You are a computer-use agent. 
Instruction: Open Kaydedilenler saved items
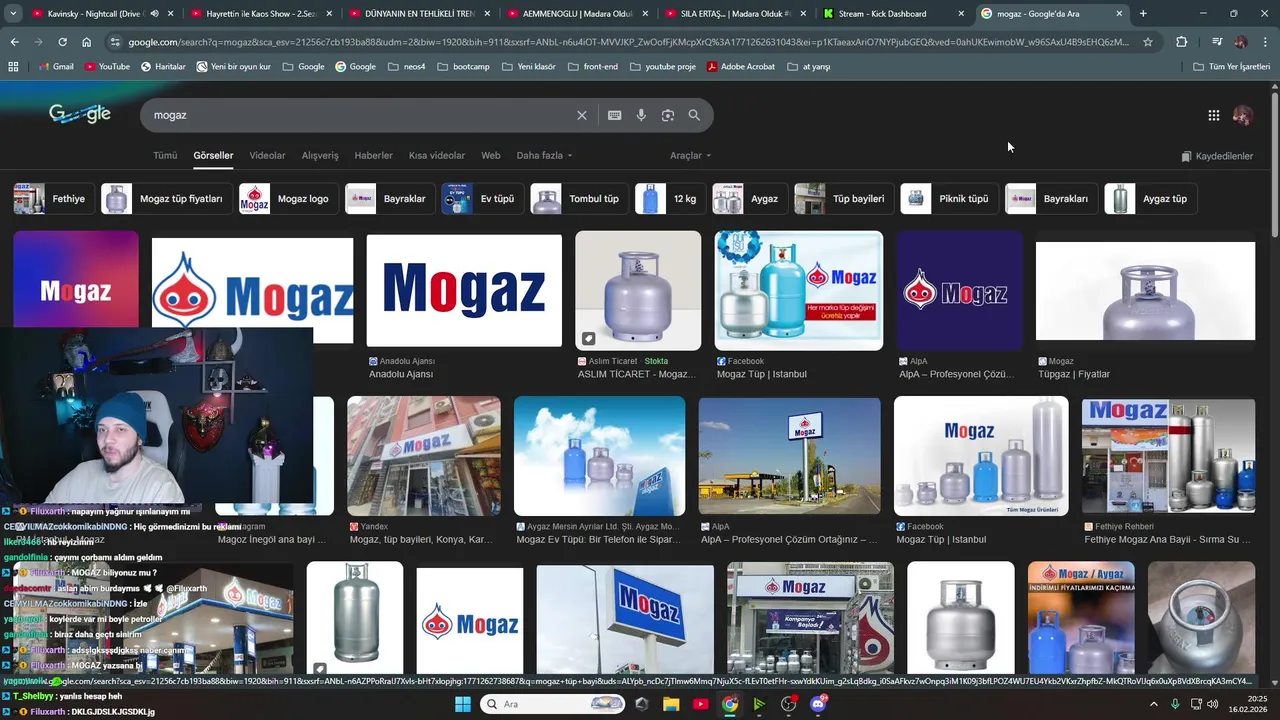tap(1217, 156)
